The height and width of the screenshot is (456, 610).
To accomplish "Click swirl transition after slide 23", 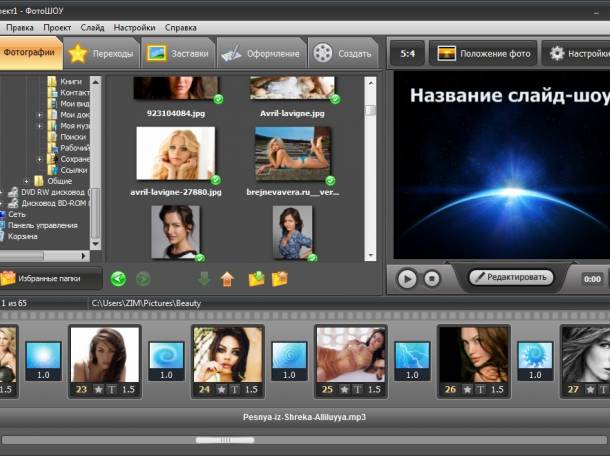I will [166, 361].
